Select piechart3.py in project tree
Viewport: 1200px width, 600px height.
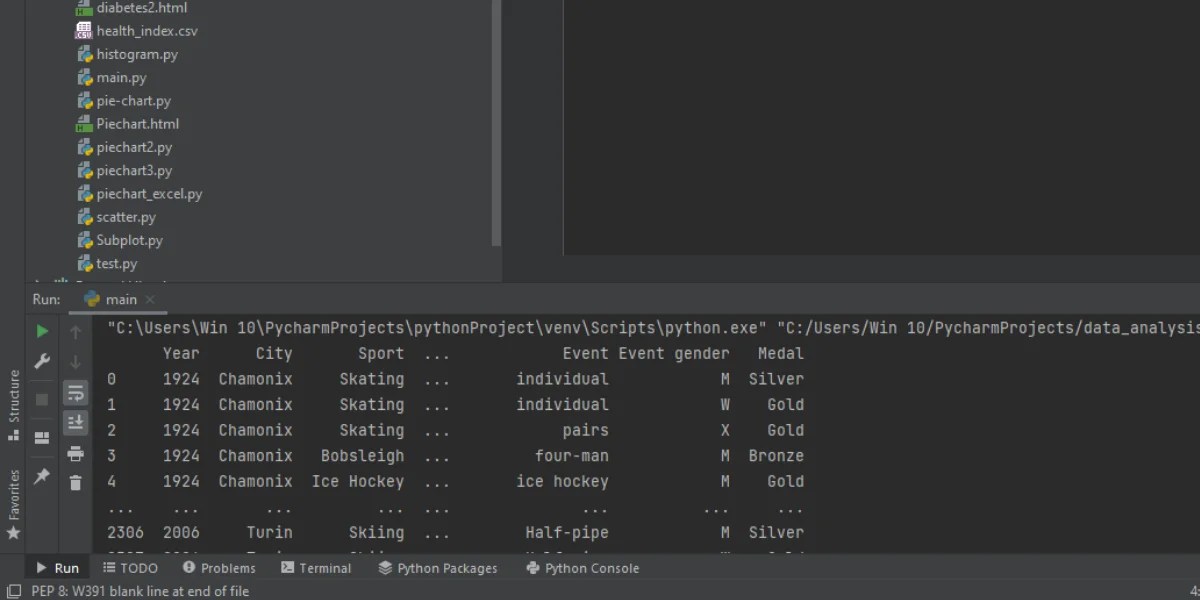124,171
